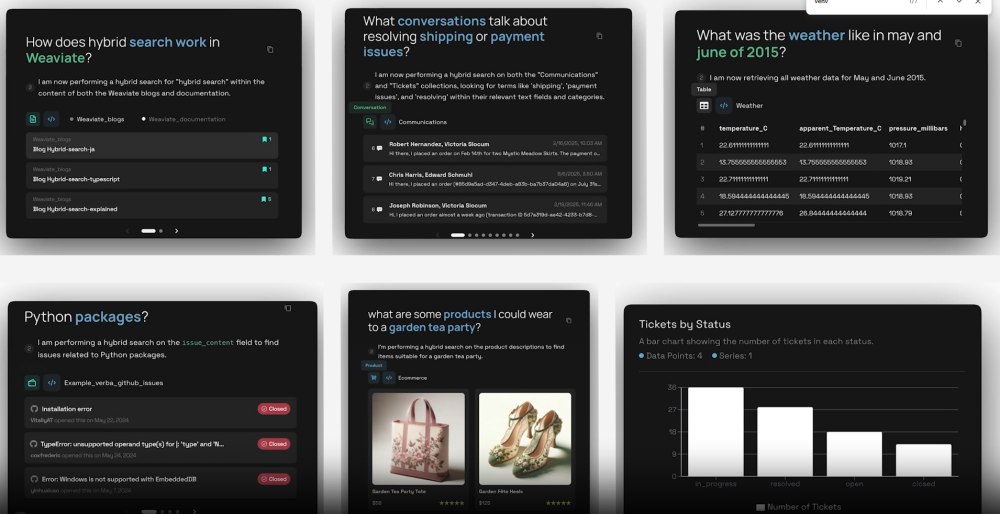This screenshot has width=1000, height=514.
Task: Open code view next to Ecommerce label
Action: (389, 378)
